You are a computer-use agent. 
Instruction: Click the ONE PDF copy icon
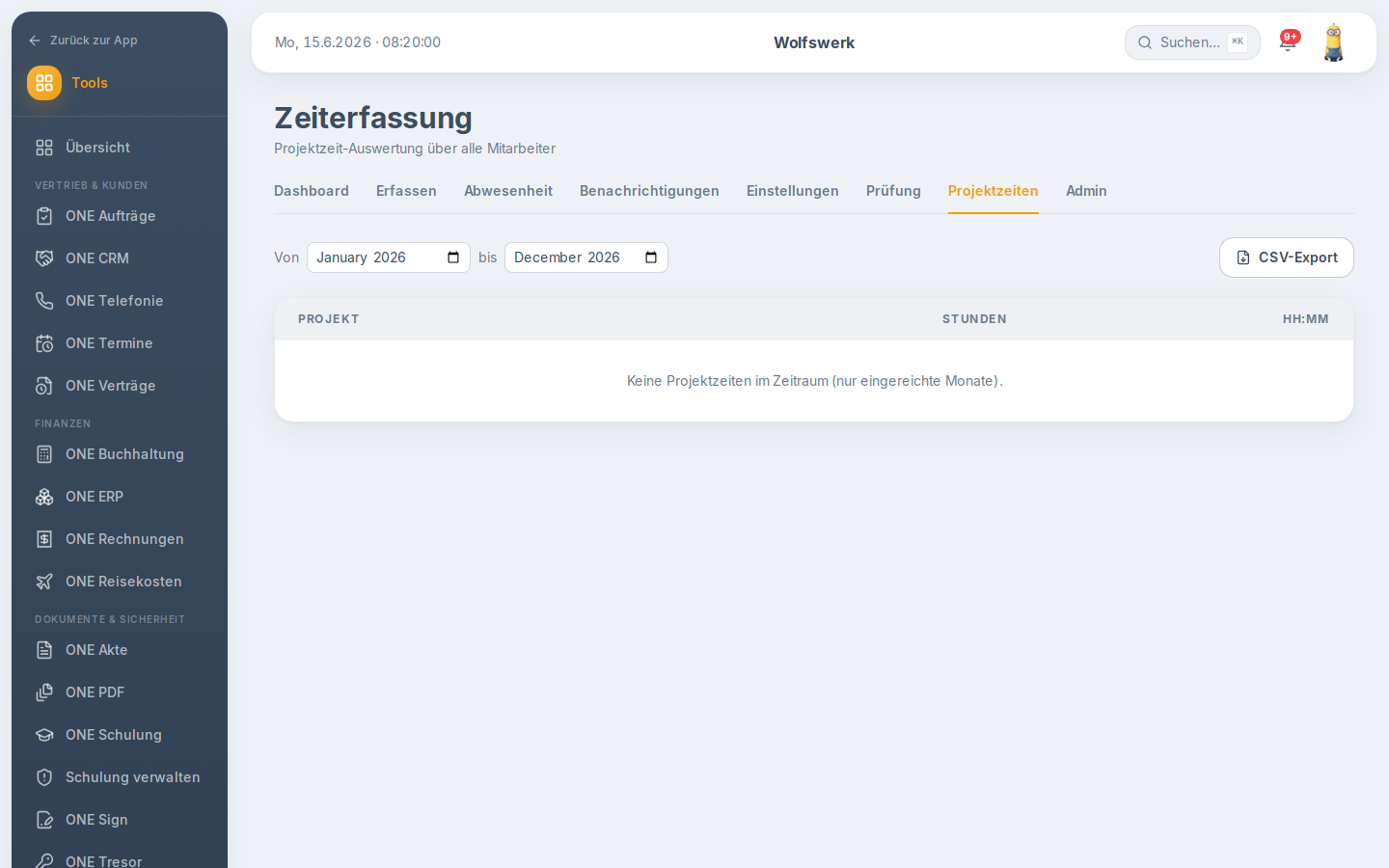[44, 692]
